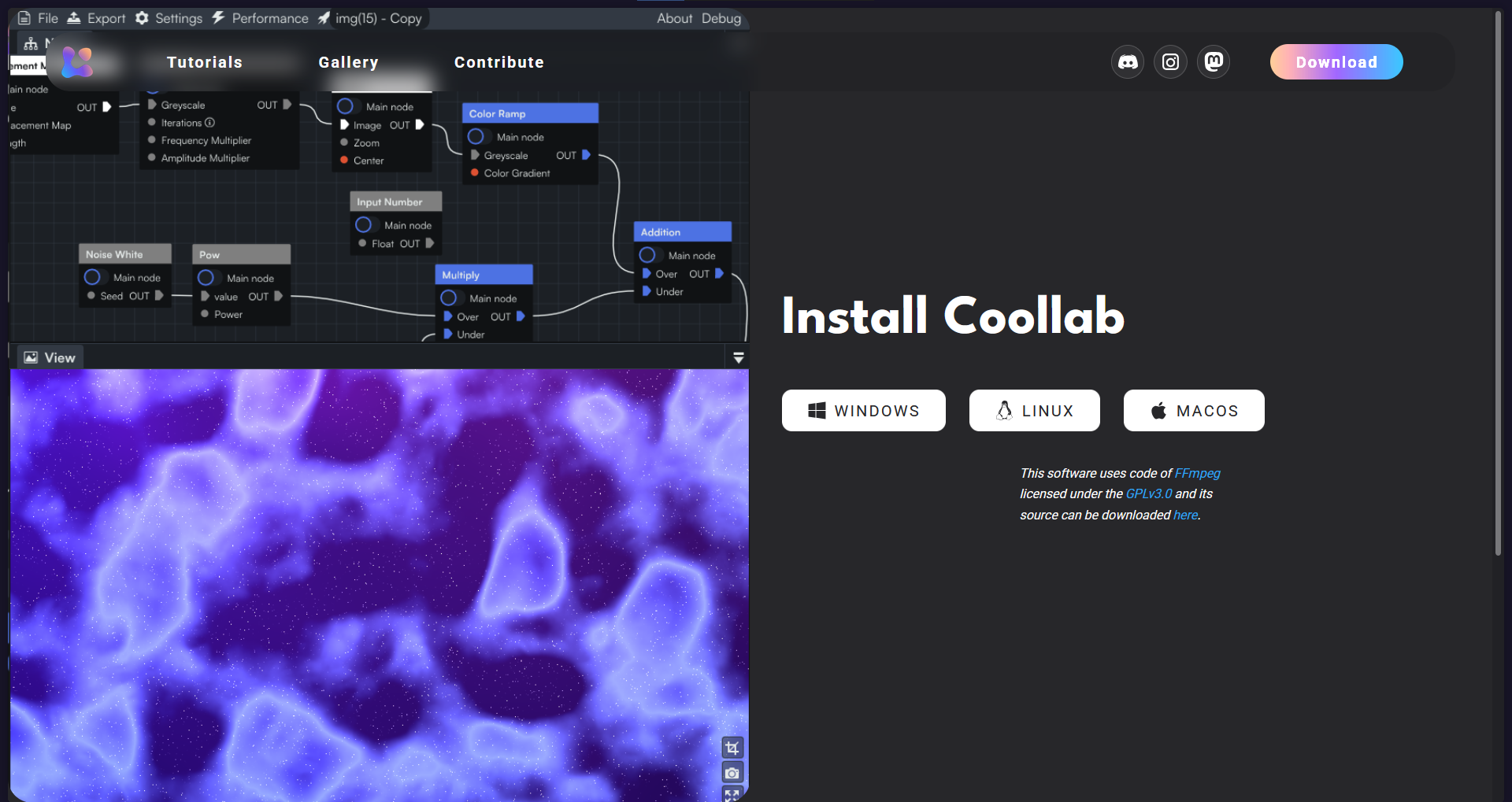Open the Performance menu
Screen dimensions: 1512x802
click(x=261, y=18)
